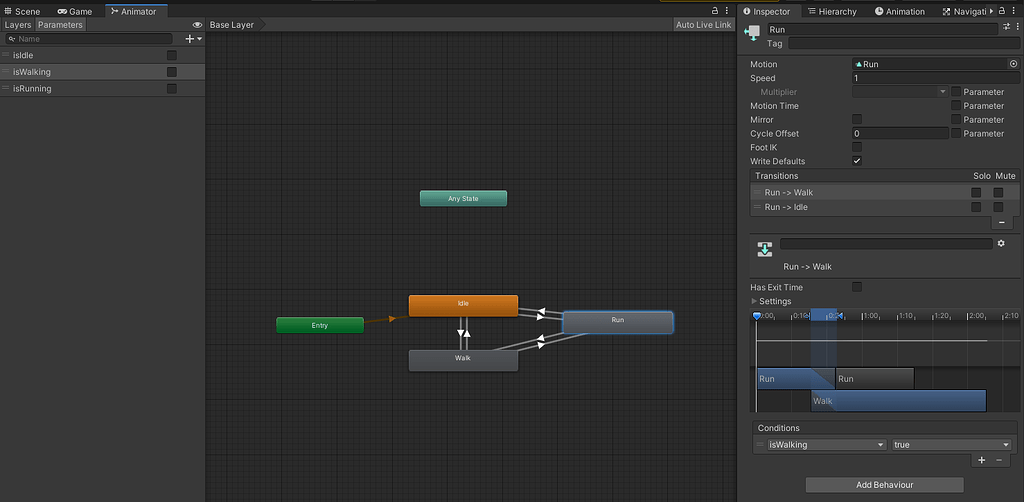
Task: Remove transition with the minus button under Transitions
Action: tap(1002, 222)
